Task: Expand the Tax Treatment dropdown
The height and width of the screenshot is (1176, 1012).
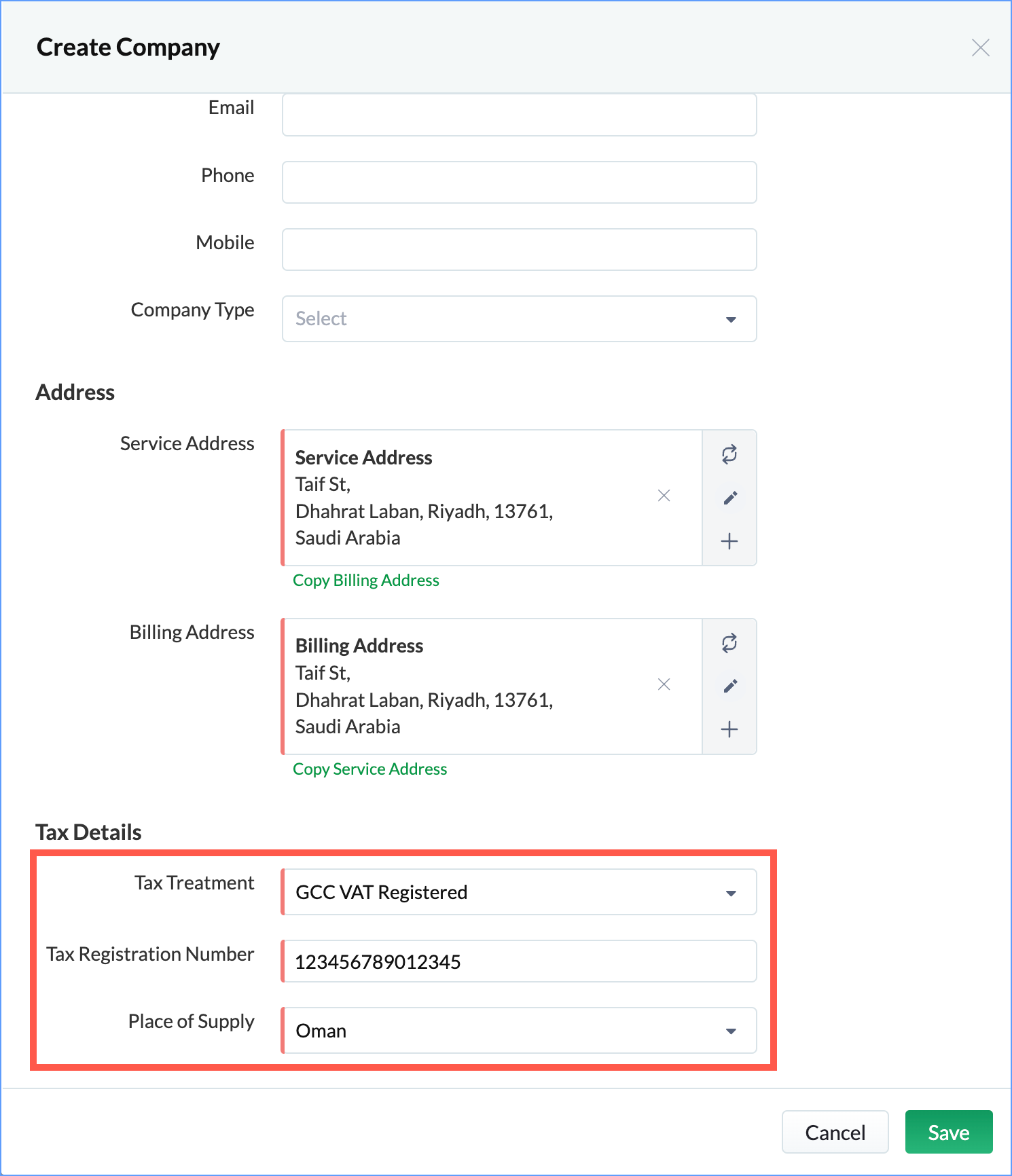Action: tap(520, 892)
